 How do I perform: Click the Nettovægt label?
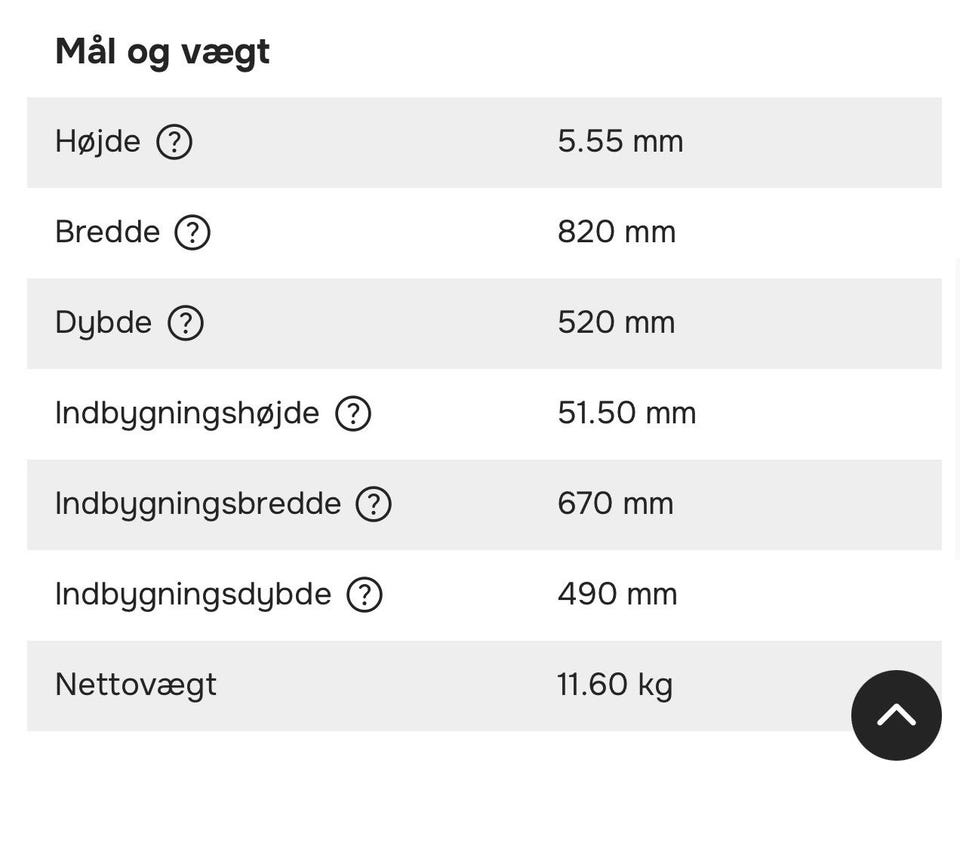pos(135,685)
